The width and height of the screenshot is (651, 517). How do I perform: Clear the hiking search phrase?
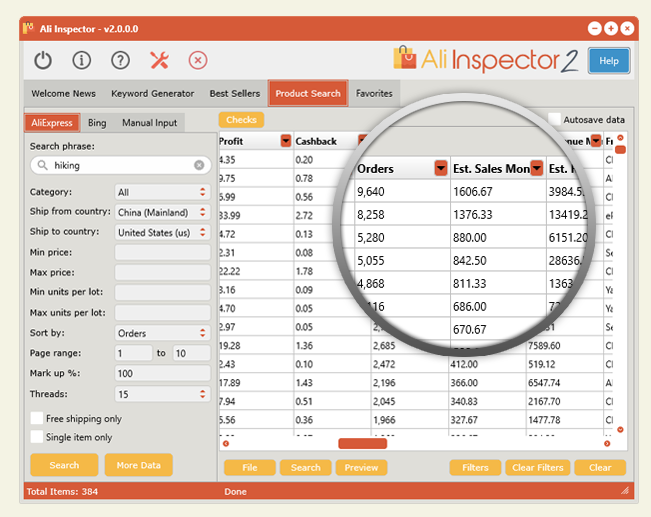(x=199, y=165)
